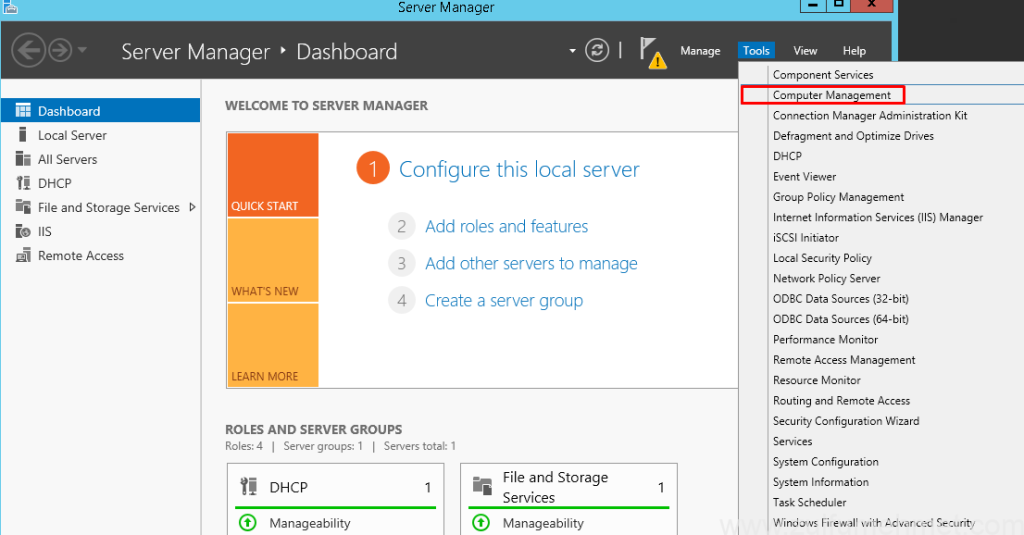Choose Services in Tools menu
This screenshot has width=1024, height=535.
pyautogui.click(x=792, y=441)
